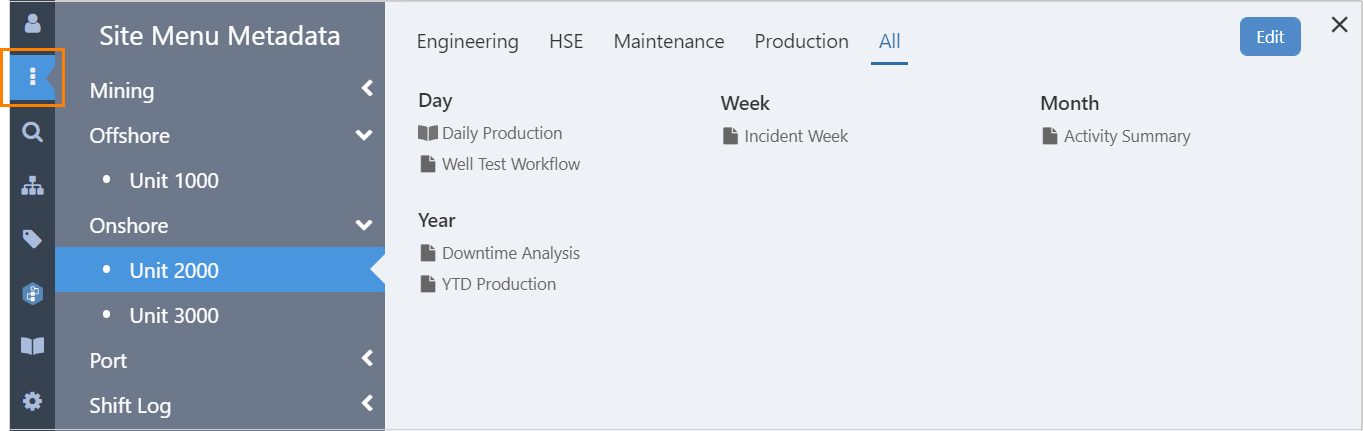Screen dimensions: 1363x431
Task: Open the search magnifier icon
Action: click(33, 132)
